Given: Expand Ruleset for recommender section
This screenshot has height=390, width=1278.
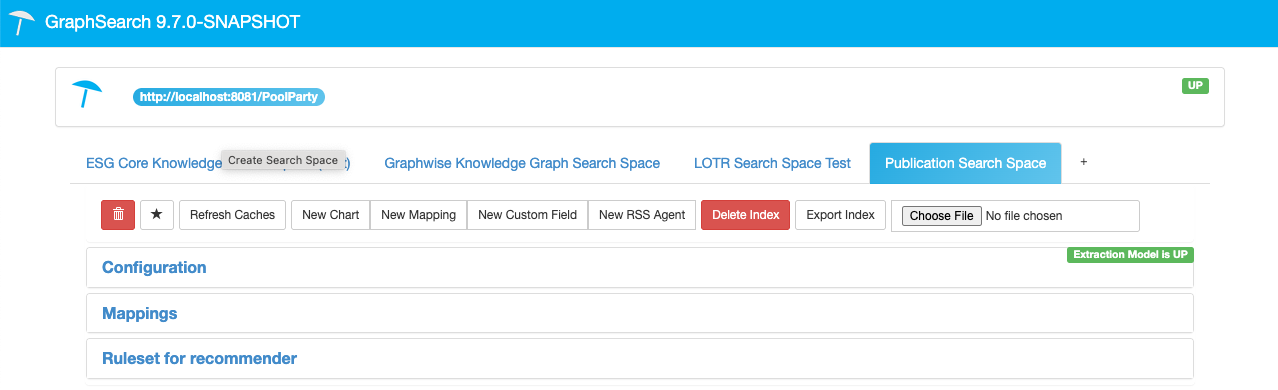Looking at the screenshot, I should (640, 358).
